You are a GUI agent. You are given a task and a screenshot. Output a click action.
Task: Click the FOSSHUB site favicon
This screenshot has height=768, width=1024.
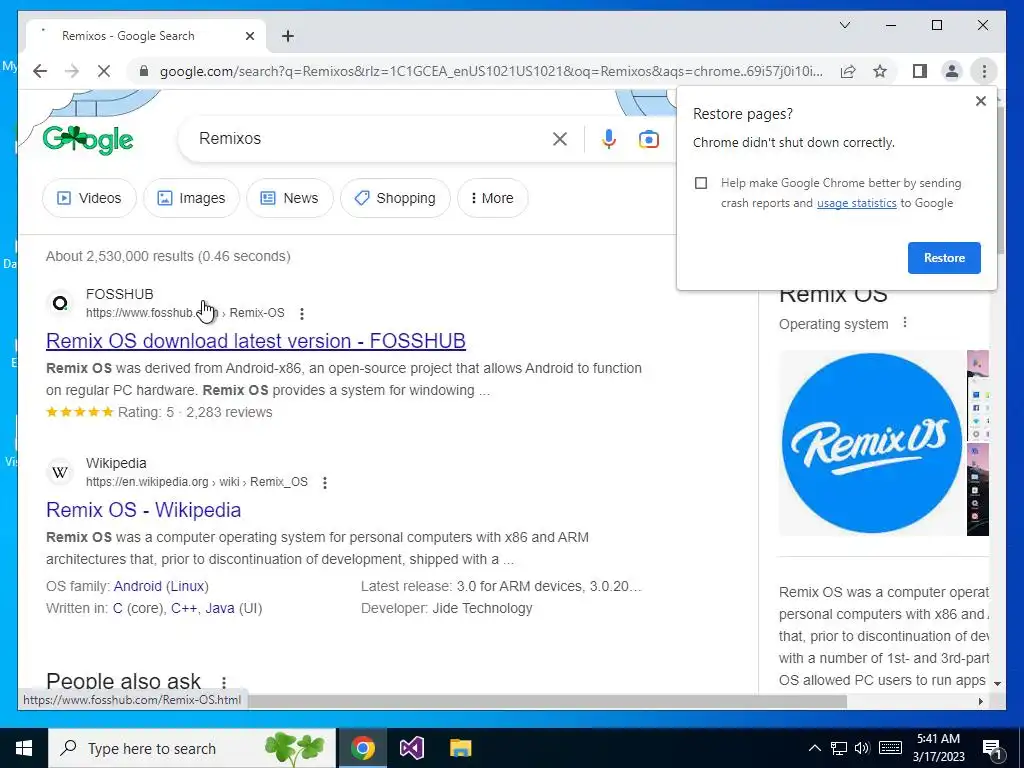(x=60, y=303)
